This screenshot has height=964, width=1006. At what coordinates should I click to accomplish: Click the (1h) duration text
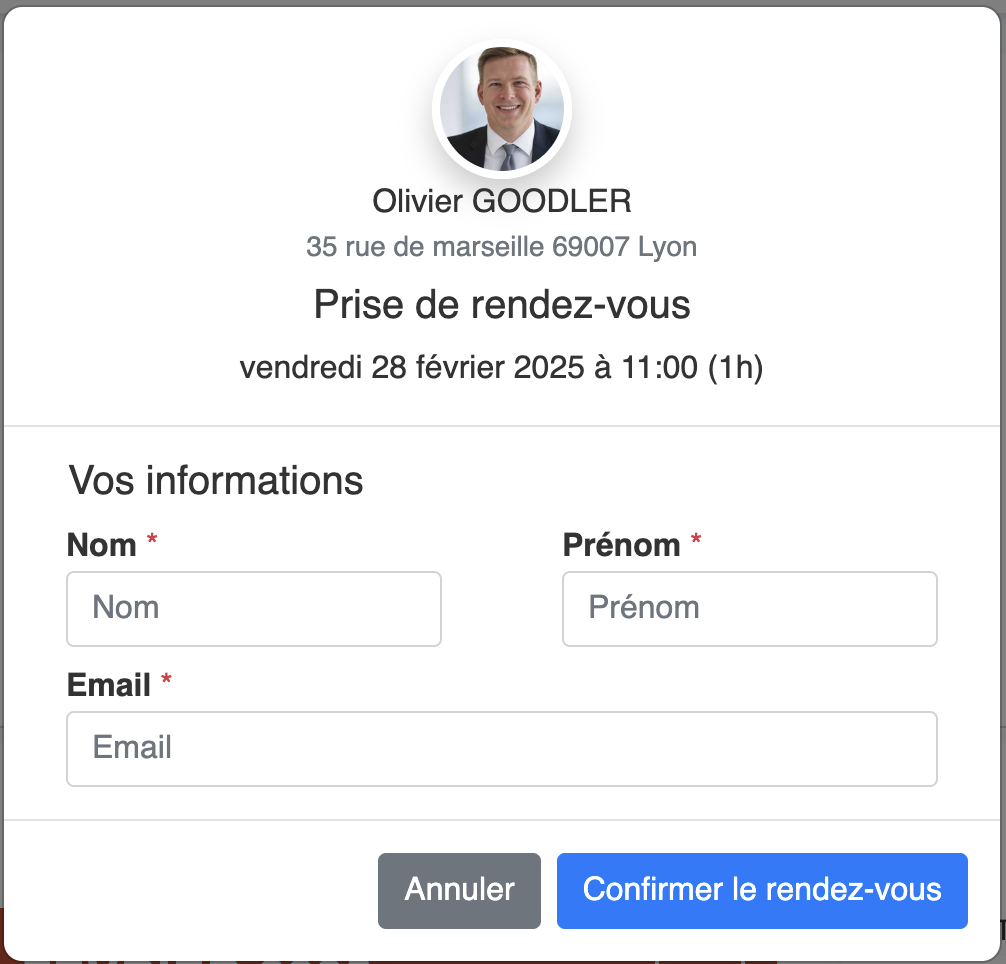735,368
